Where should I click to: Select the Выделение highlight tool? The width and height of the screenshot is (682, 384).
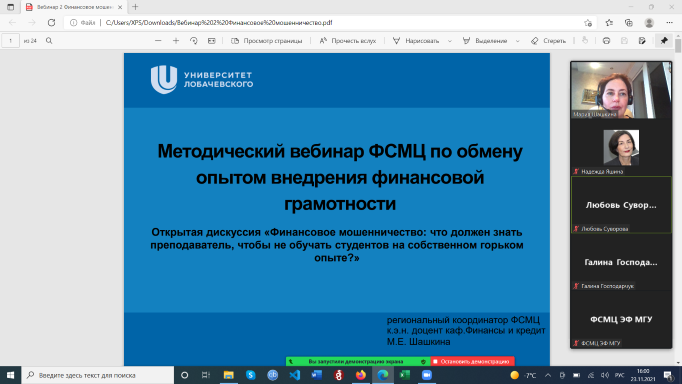pos(485,40)
